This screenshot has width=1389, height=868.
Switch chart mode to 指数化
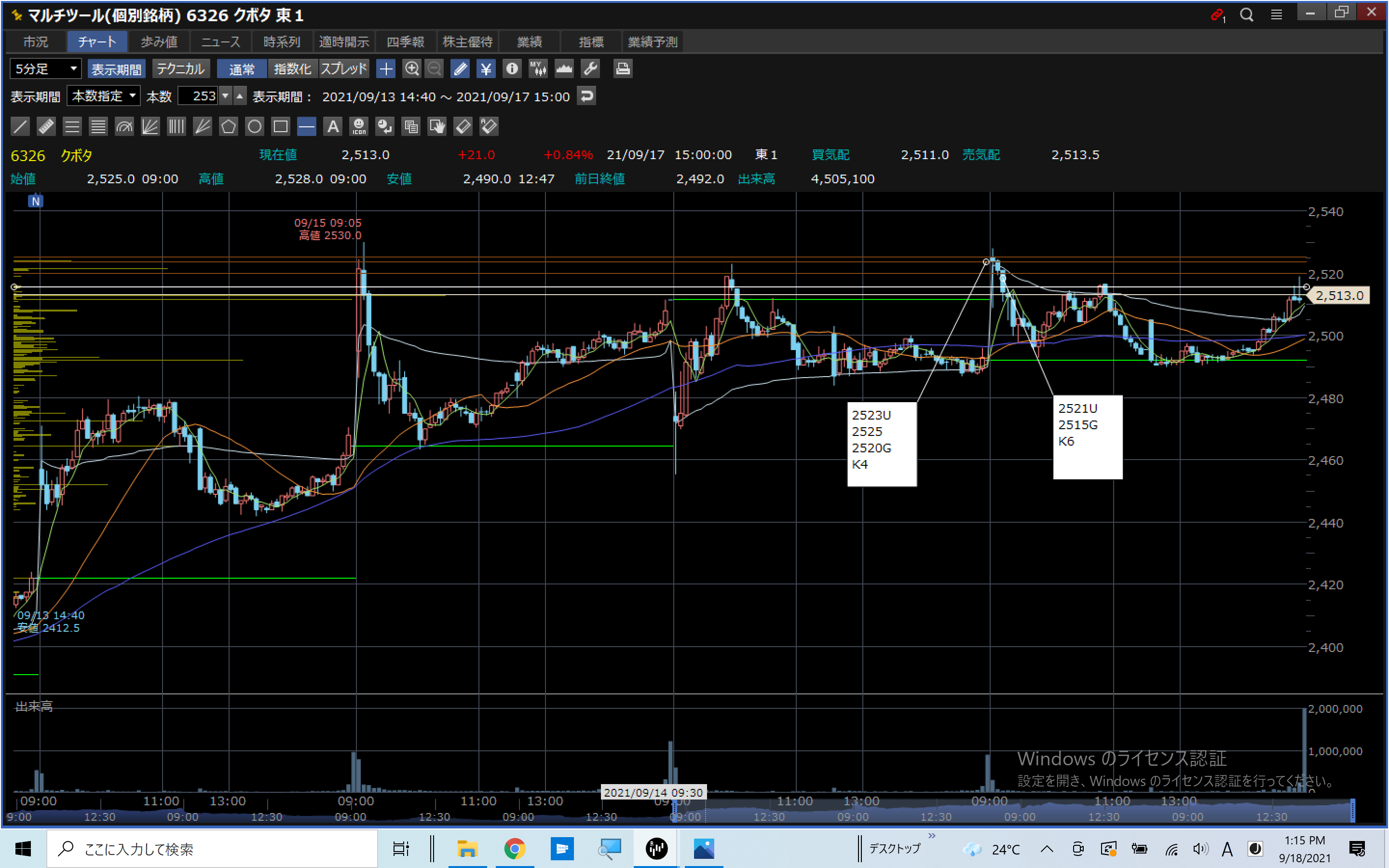pyautogui.click(x=292, y=69)
